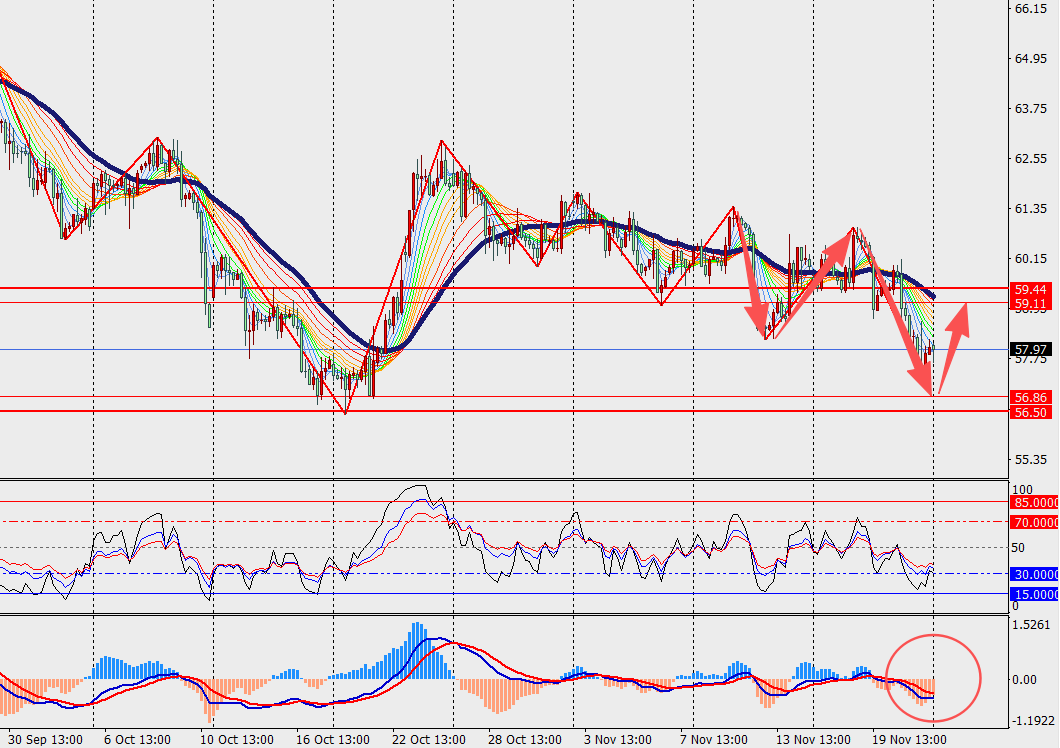Select the 1.5261 MACD scale label

tap(1032, 625)
